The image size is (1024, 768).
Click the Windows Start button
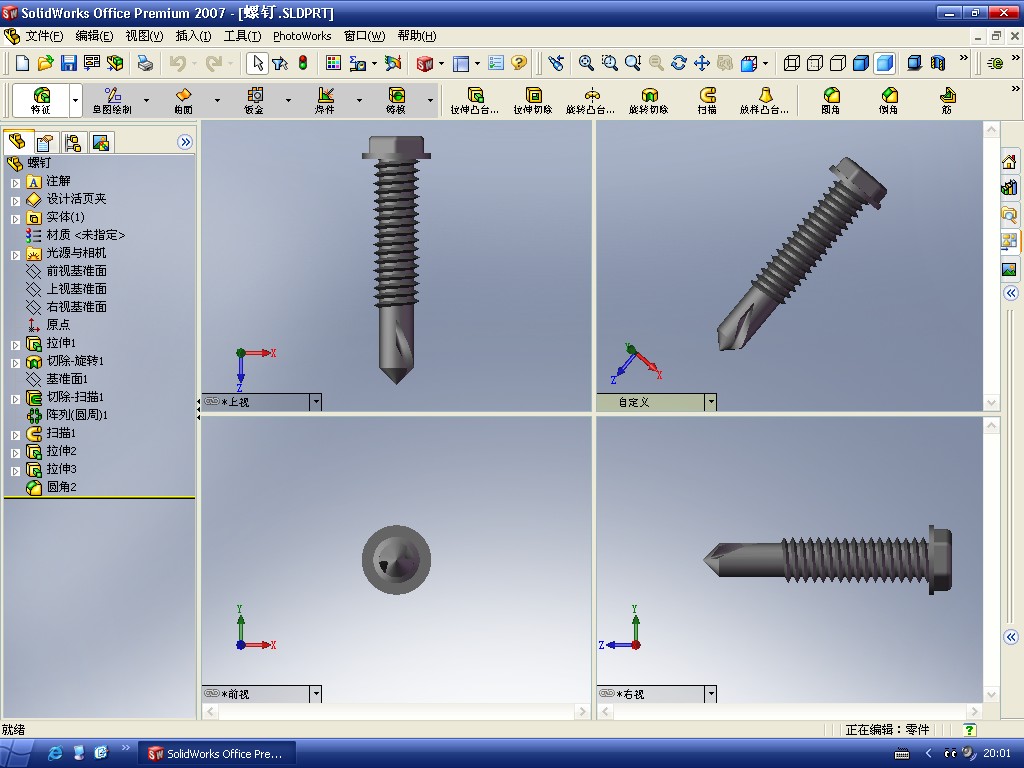pos(16,754)
